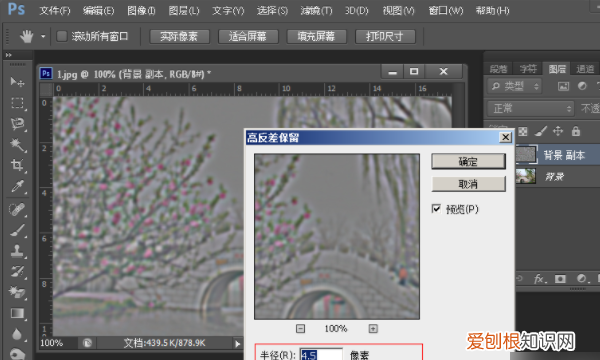Screen dimensions: 600x360
Task: Select the Polygonal Lasso tool
Action: 17,124
